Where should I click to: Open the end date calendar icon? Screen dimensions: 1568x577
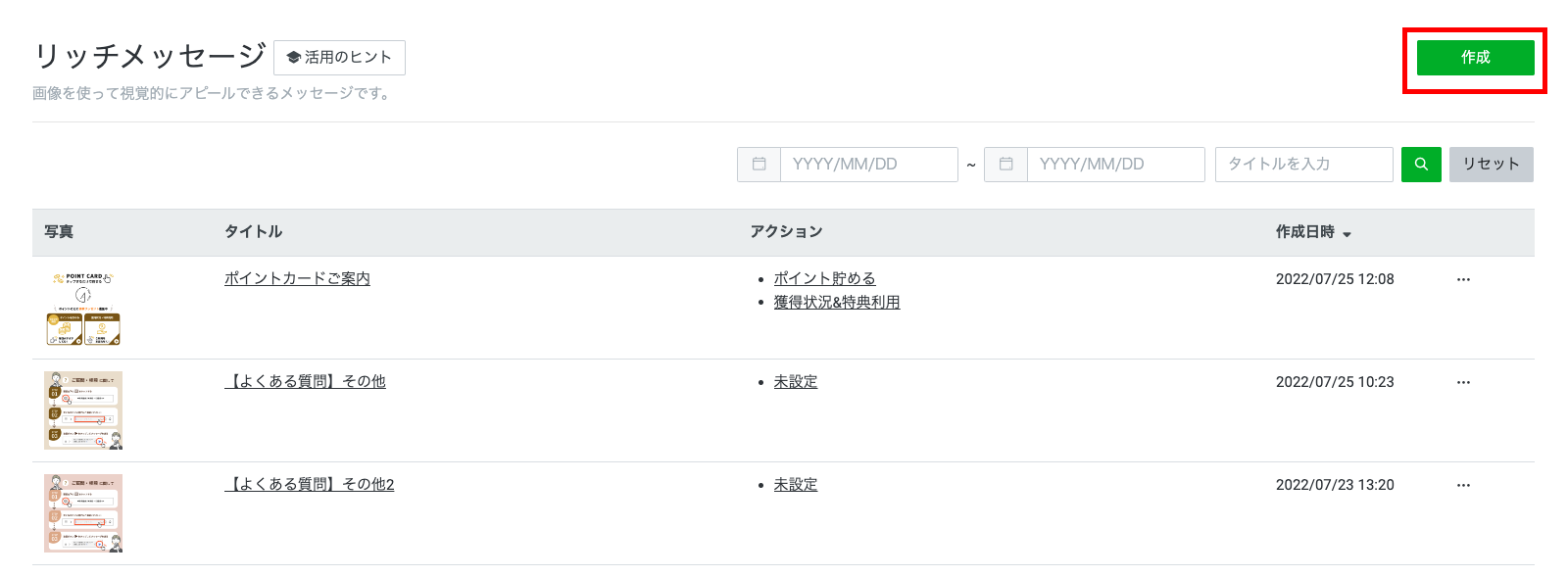1005,165
